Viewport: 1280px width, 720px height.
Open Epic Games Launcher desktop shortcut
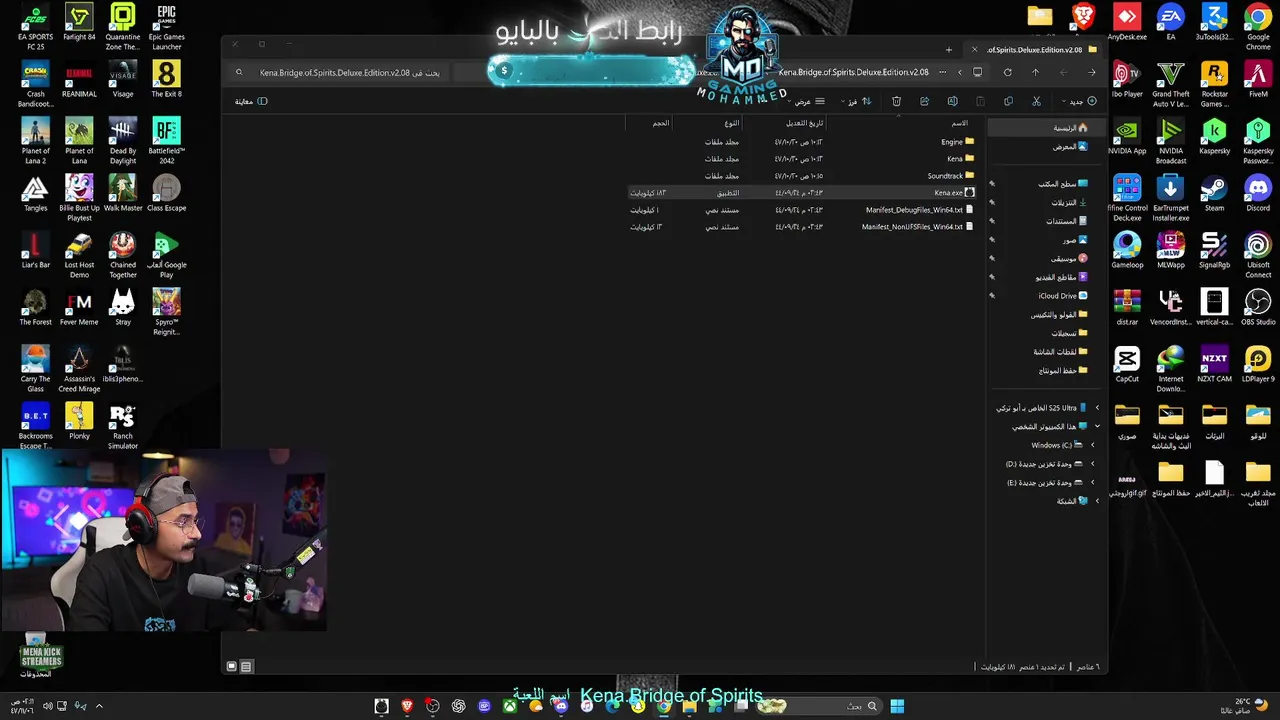(x=166, y=27)
